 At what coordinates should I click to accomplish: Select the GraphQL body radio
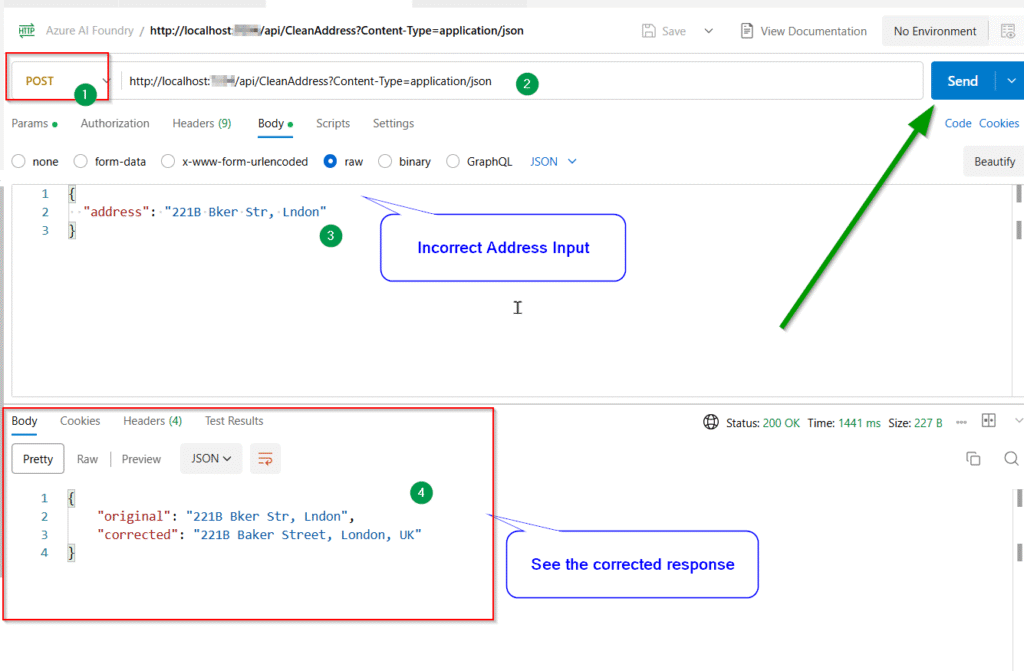point(453,161)
